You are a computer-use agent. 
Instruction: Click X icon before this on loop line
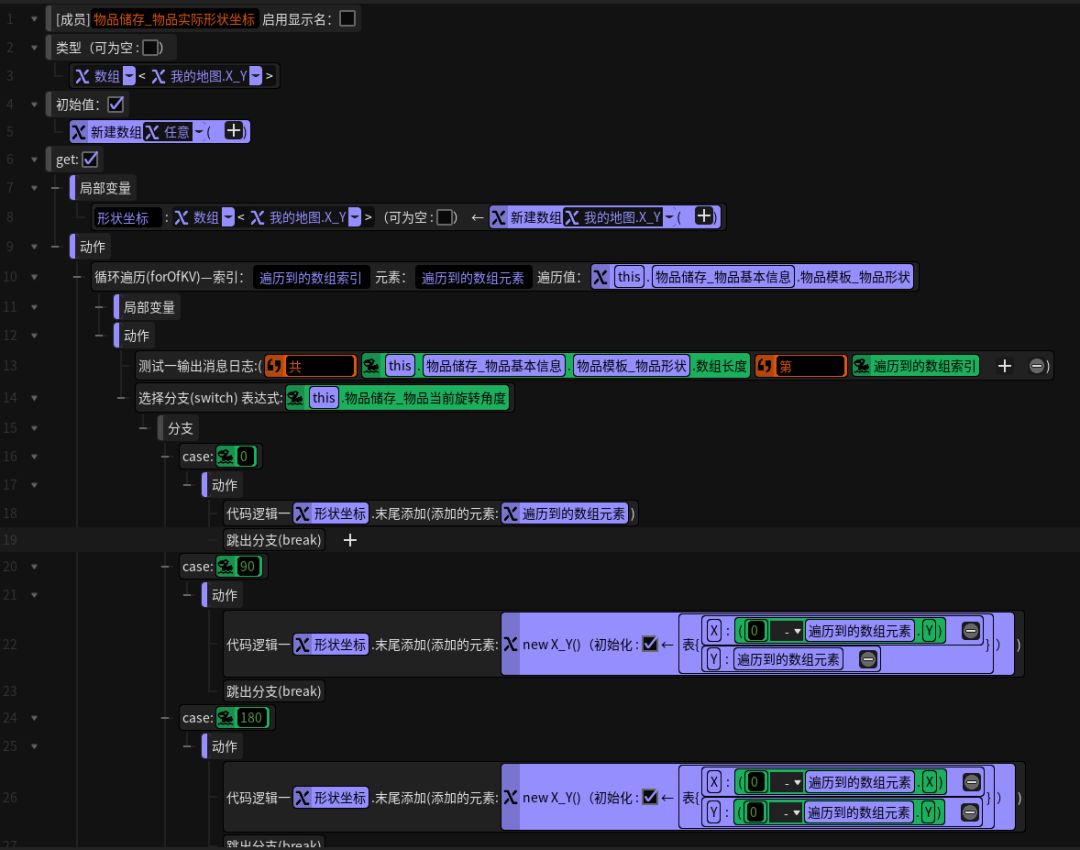[x=601, y=277]
